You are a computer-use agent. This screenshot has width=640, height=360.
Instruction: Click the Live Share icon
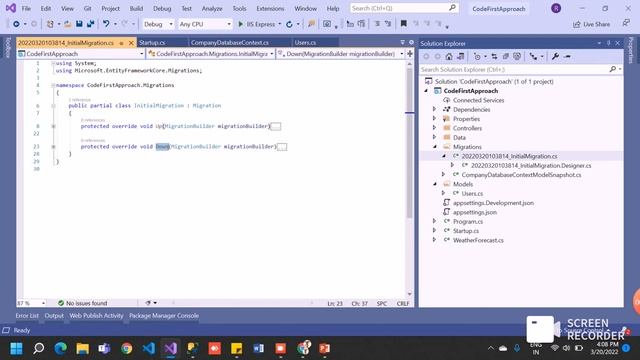(x=592, y=24)
